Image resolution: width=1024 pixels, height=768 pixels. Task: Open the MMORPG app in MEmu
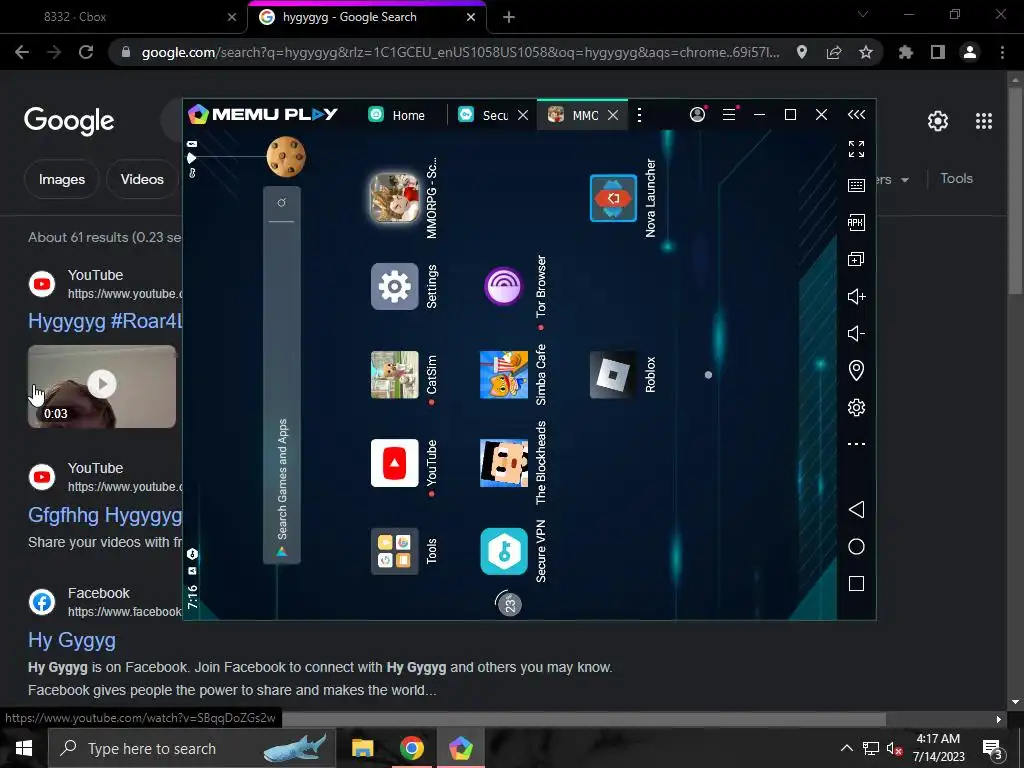[x=394, y=198]
